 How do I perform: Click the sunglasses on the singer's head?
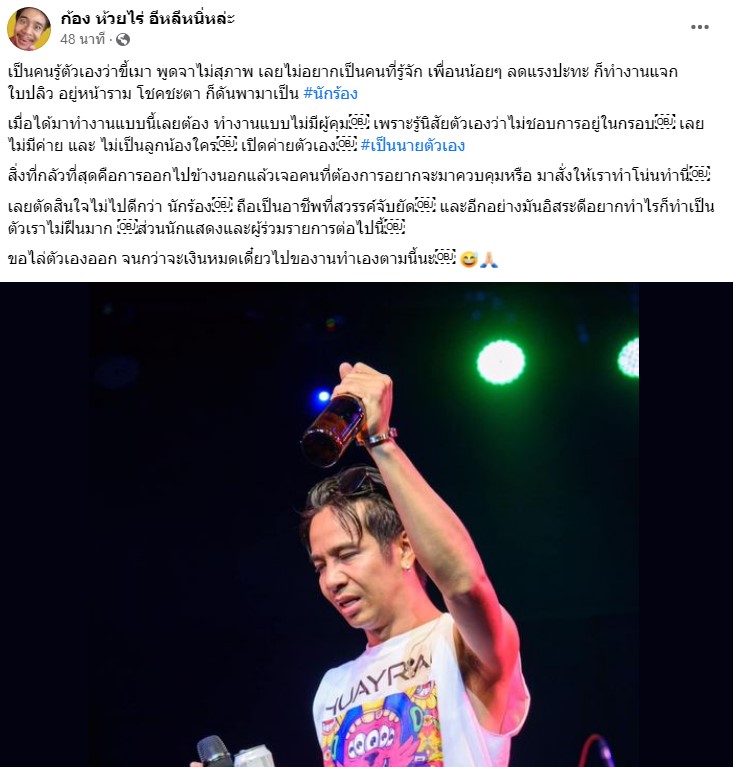[359, 480]
